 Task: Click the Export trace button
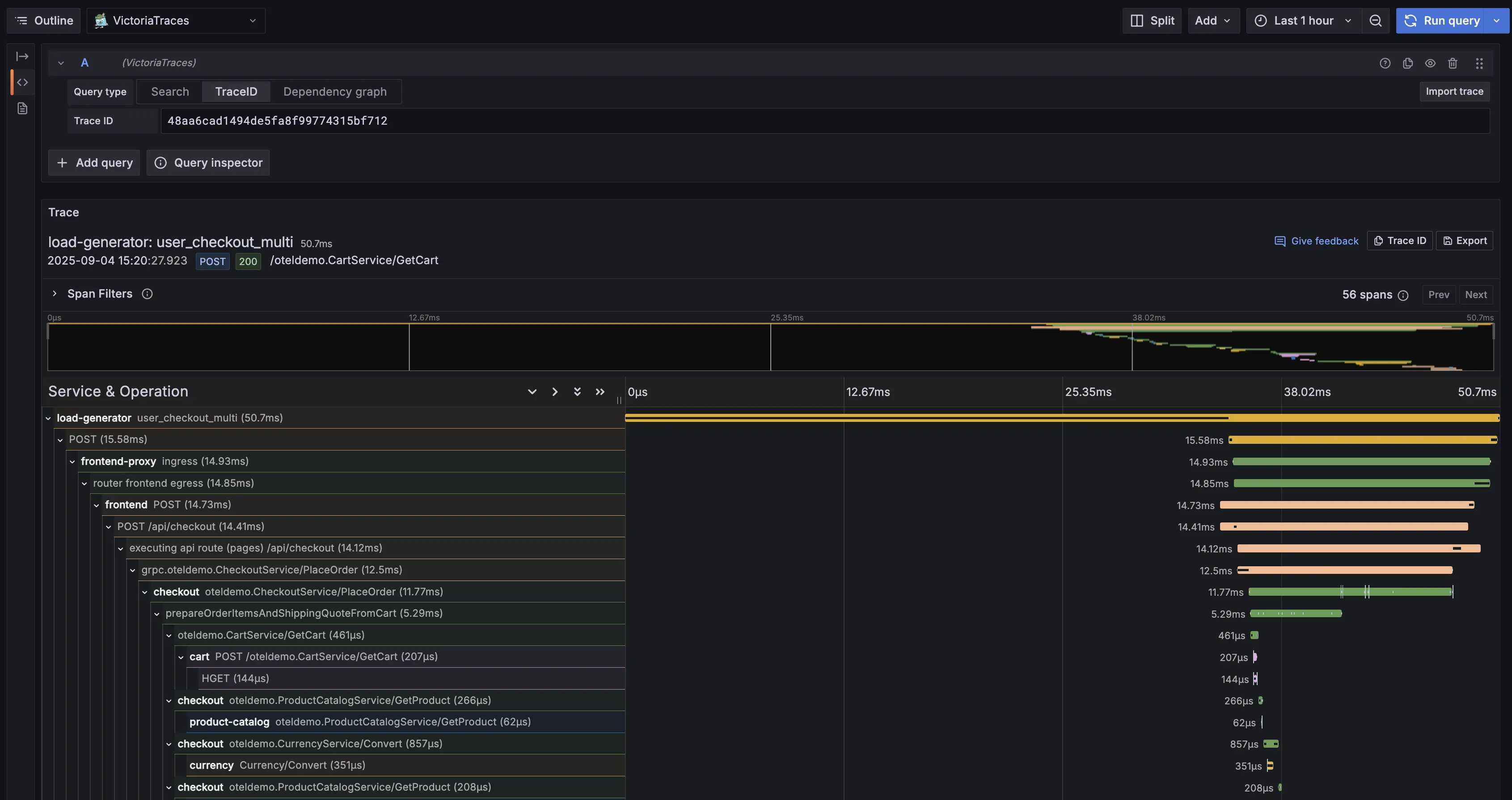[x=1465, y=240]
